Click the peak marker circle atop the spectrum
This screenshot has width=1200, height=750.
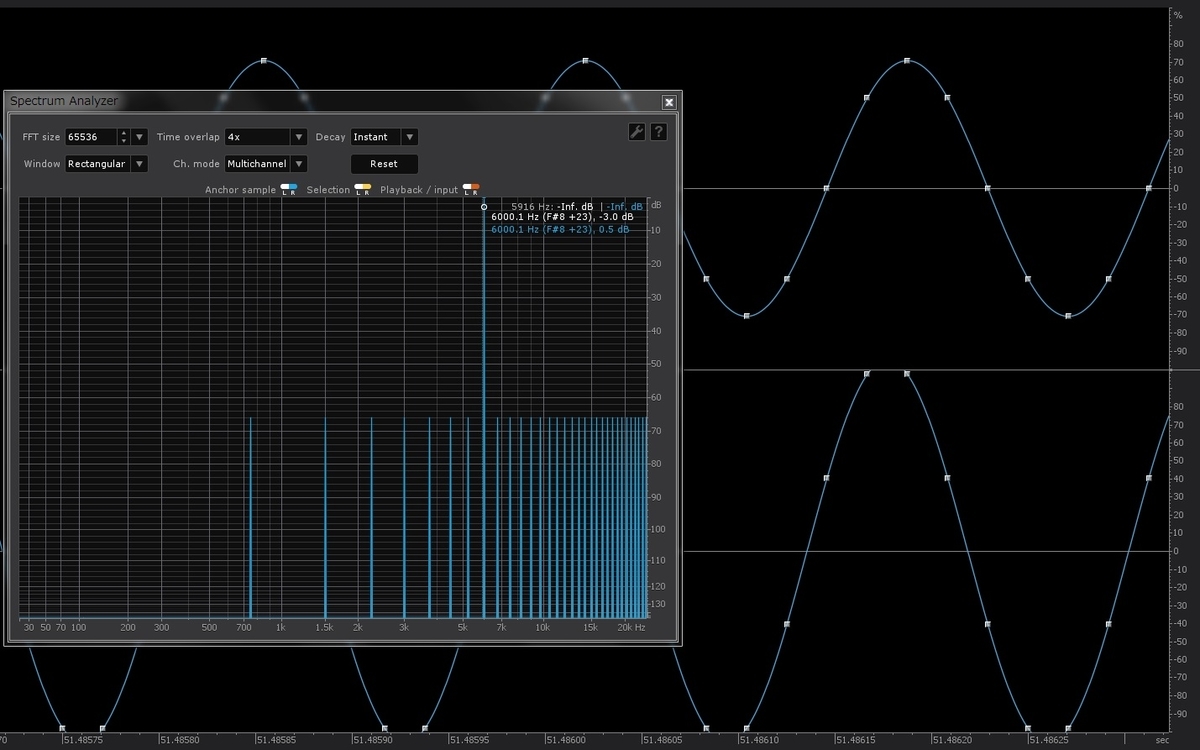[484, 207]
